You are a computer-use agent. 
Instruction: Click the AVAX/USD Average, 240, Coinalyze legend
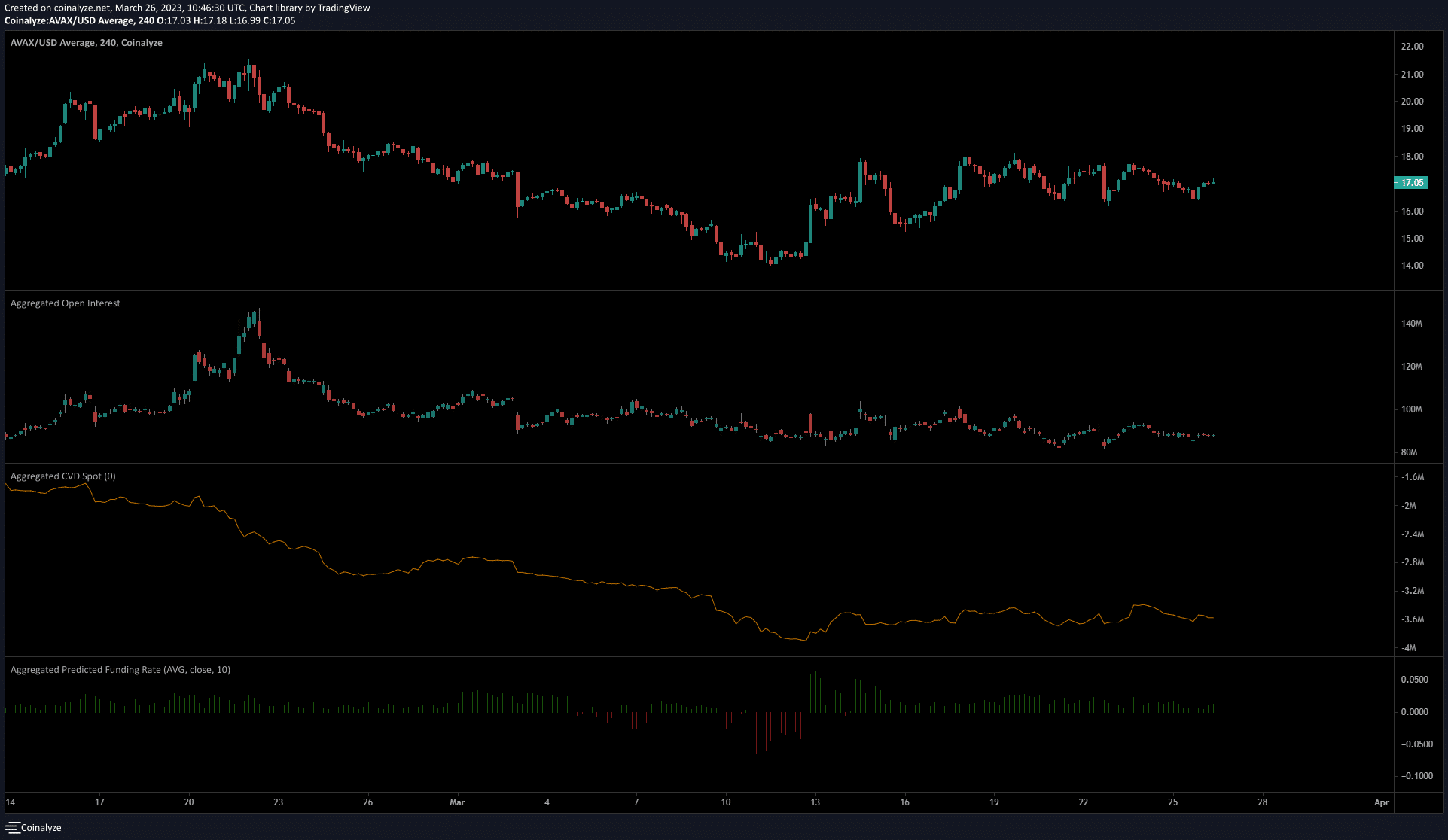87,43
